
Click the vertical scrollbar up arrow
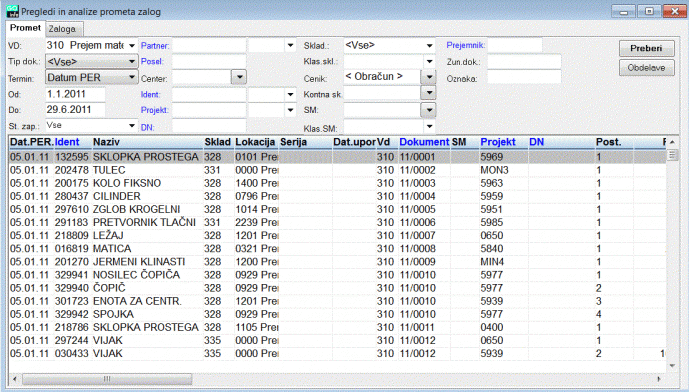[672, 142]
